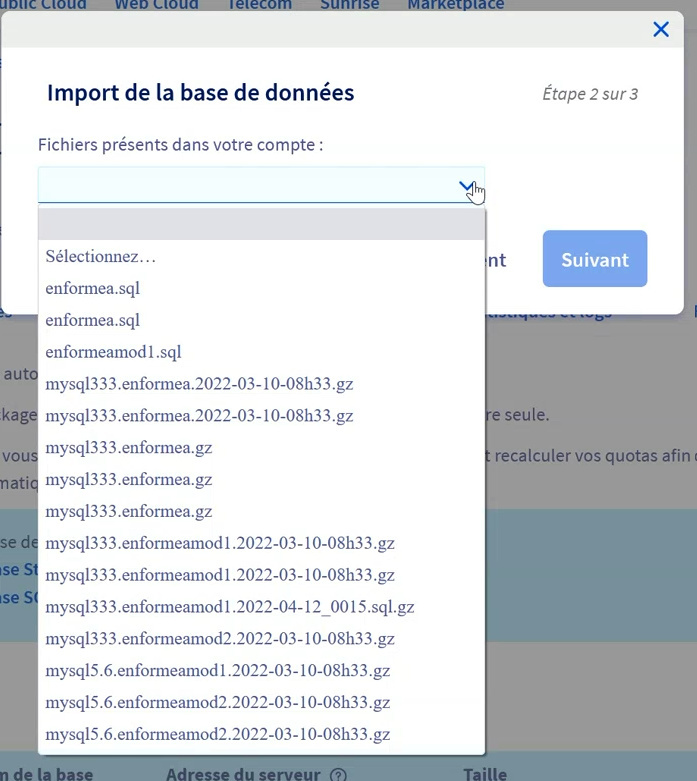Open the Web Cloud tab
The image size is (697, 781).
click(155, 5)
